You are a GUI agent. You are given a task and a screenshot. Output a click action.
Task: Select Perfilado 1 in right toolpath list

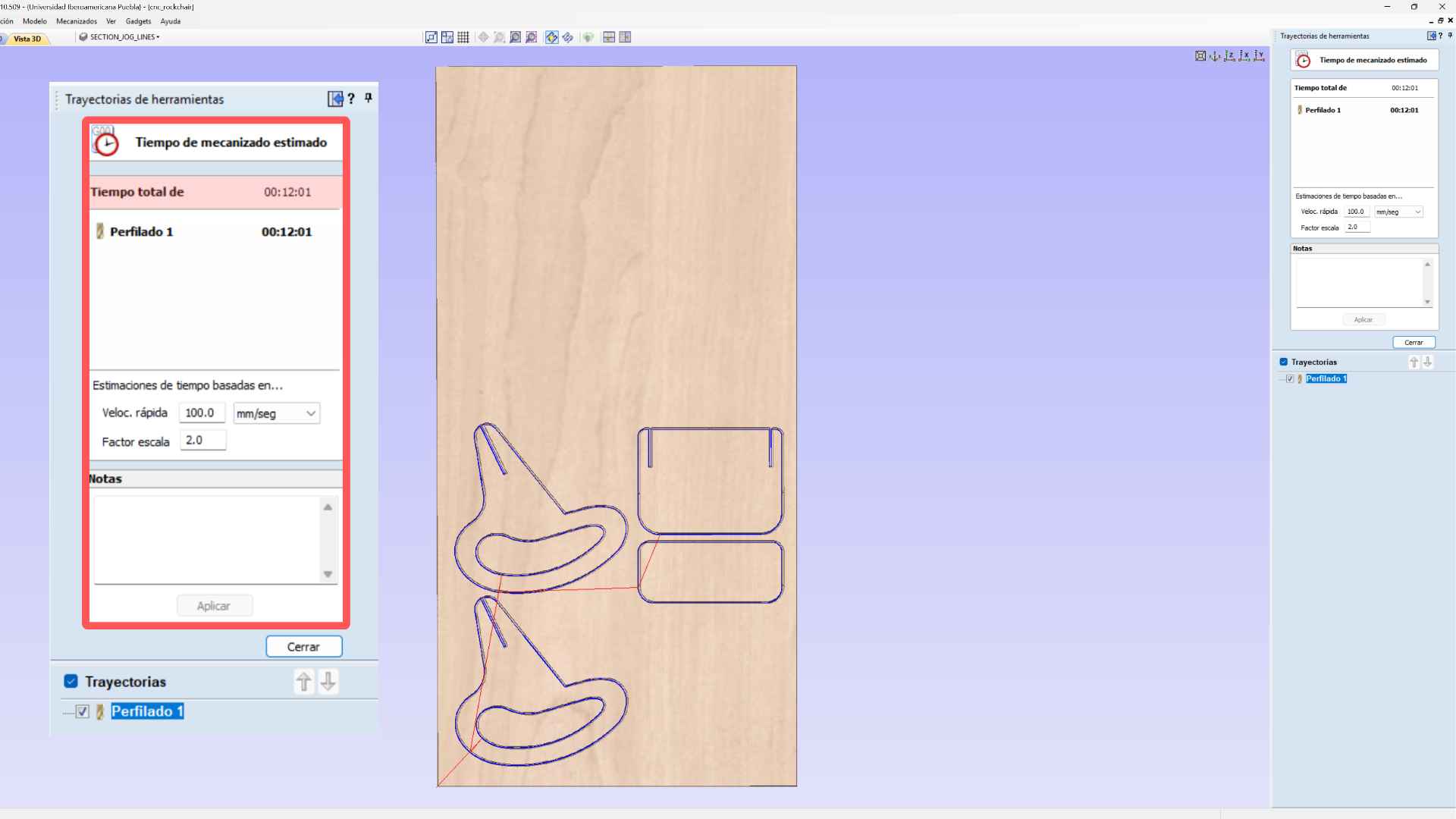click(1326, 378)
